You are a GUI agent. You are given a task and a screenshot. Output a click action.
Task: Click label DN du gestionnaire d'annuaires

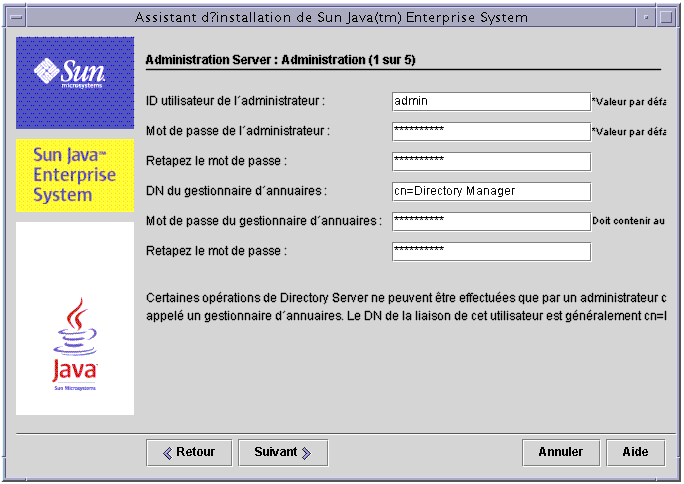(x=236, y=191)
